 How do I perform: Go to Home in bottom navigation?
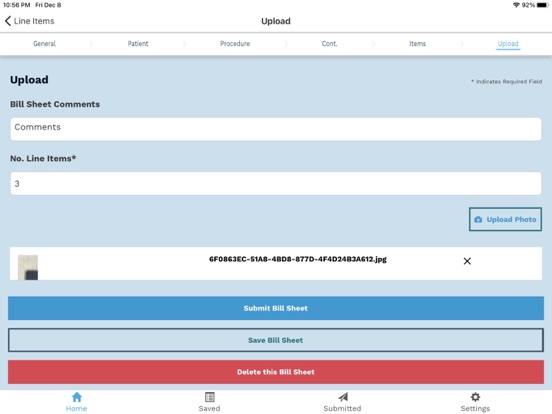click(76, 402)
